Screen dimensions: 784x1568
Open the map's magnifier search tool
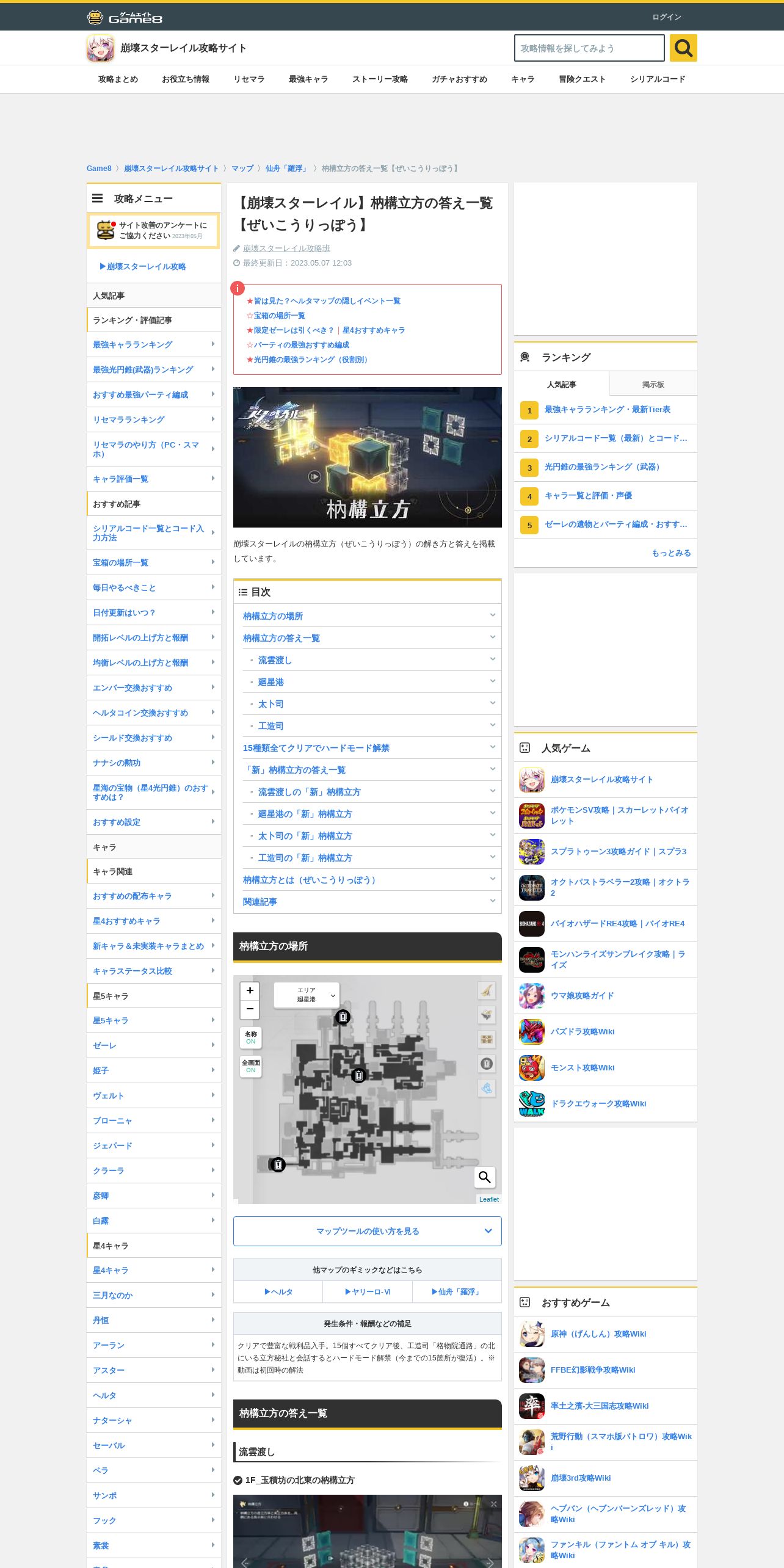pyautogui.click(x=485, y=1177)
